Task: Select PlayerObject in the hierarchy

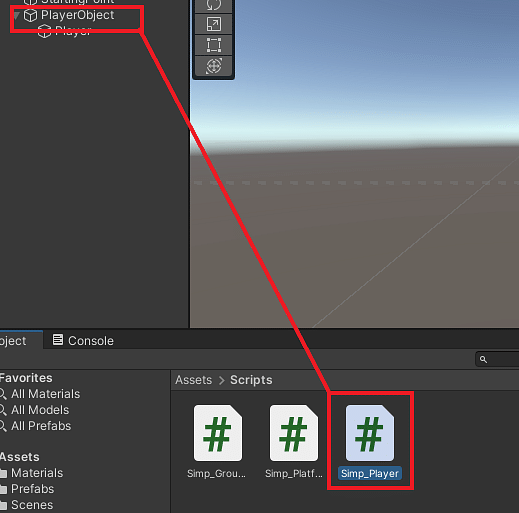Action: click(x=77, y=15)
